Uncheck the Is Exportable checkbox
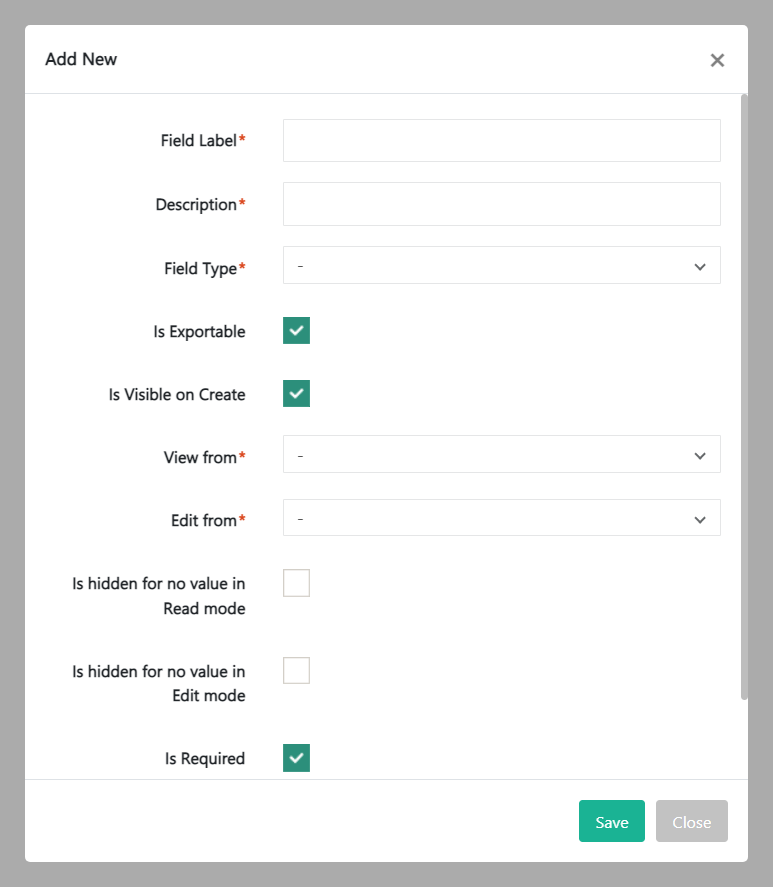Image resolution: width=773 pixels, height=887 pixels. point(297,331)
